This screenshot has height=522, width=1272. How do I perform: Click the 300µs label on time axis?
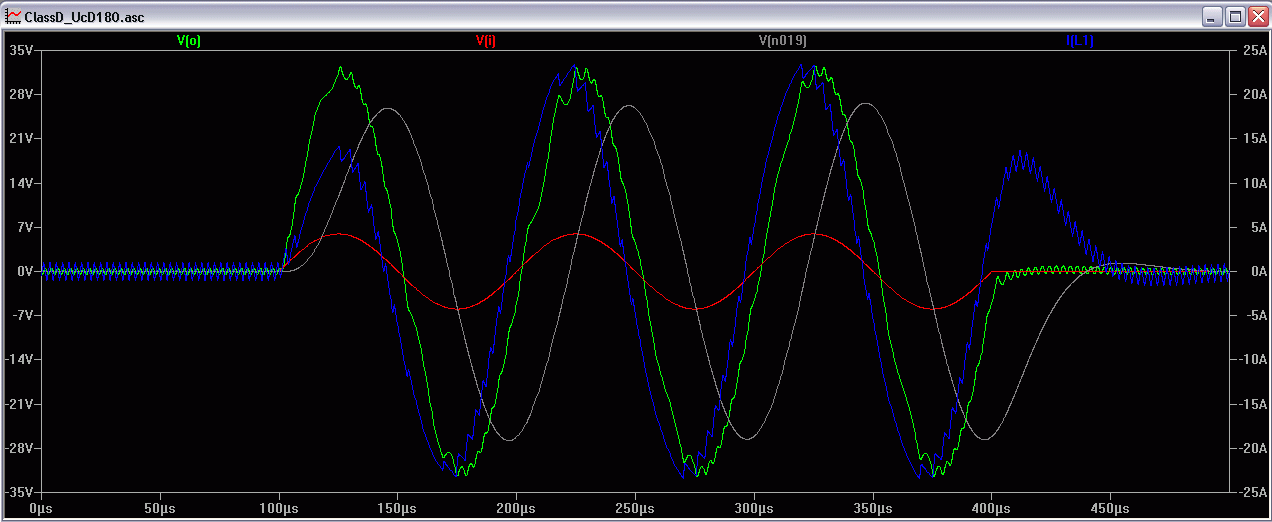pos(753,508)
